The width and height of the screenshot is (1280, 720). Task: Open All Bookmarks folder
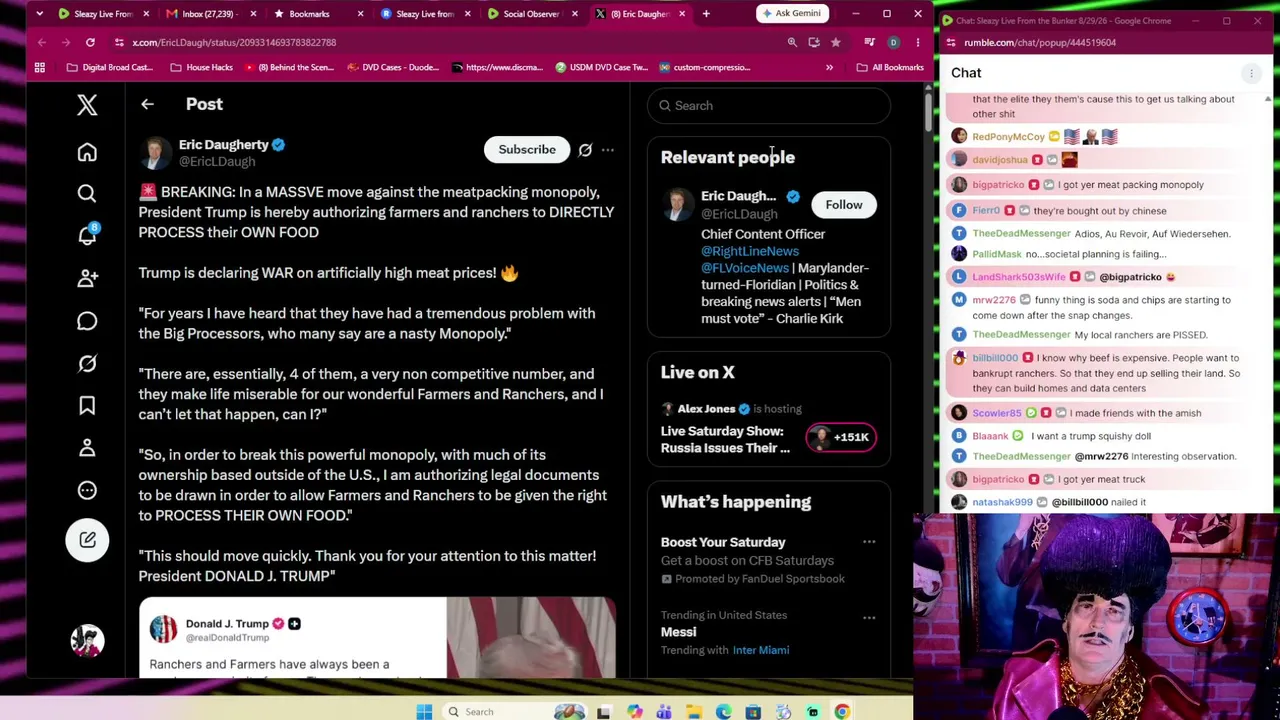pos(890,68)
